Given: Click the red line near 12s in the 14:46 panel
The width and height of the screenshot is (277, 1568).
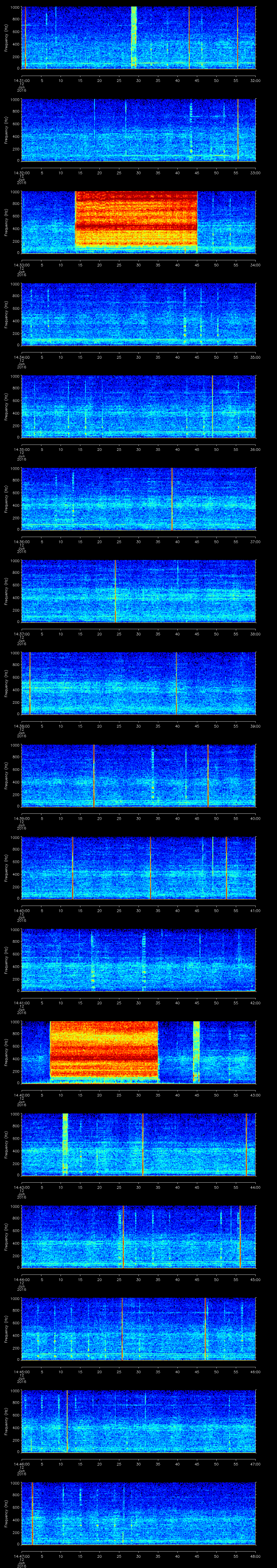Looking at the screenshot, I should pos(67,1421).
